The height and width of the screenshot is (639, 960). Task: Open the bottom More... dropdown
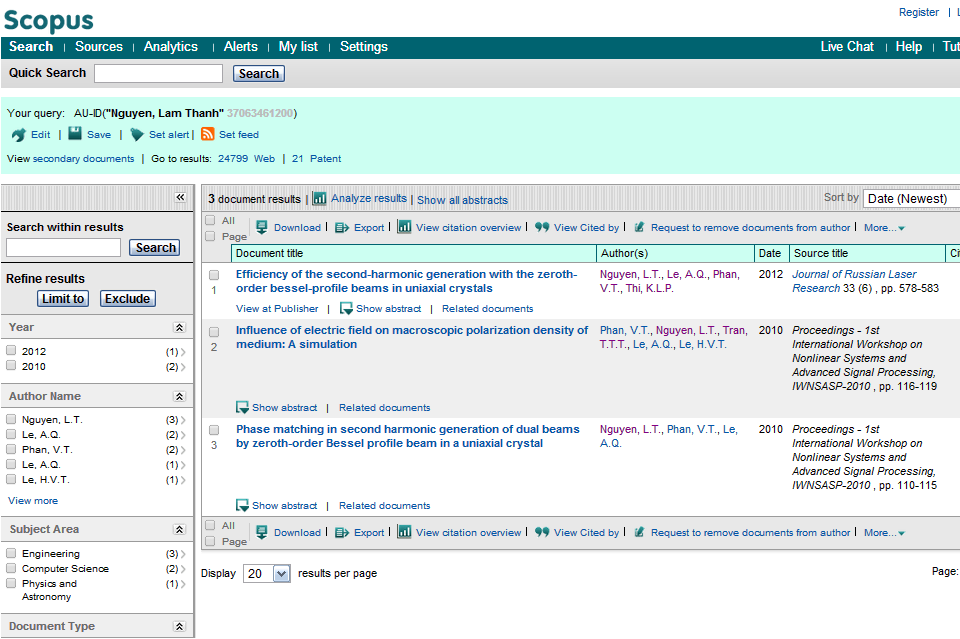coord(884,532)
